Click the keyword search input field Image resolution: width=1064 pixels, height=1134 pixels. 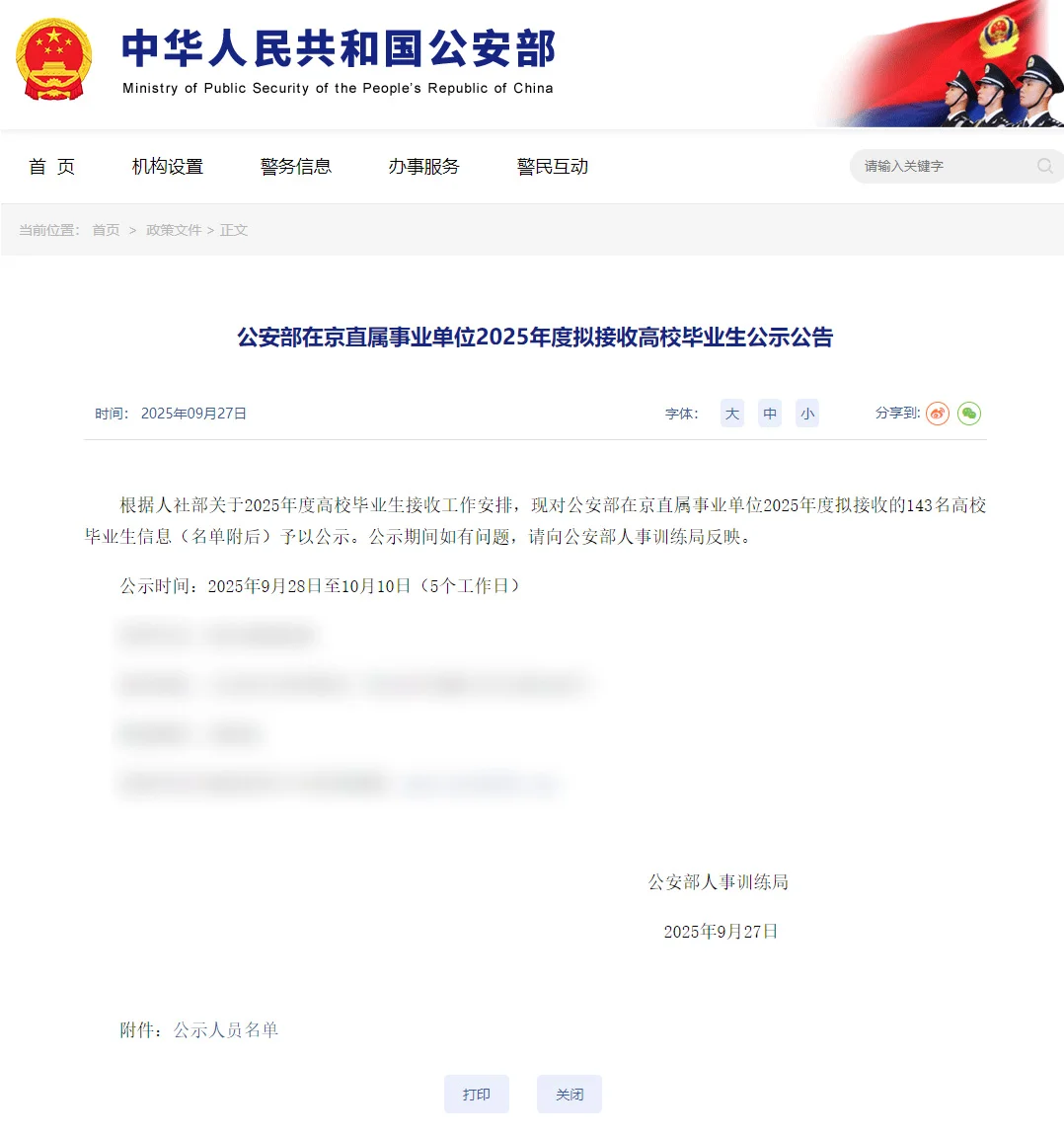point(947,167)
